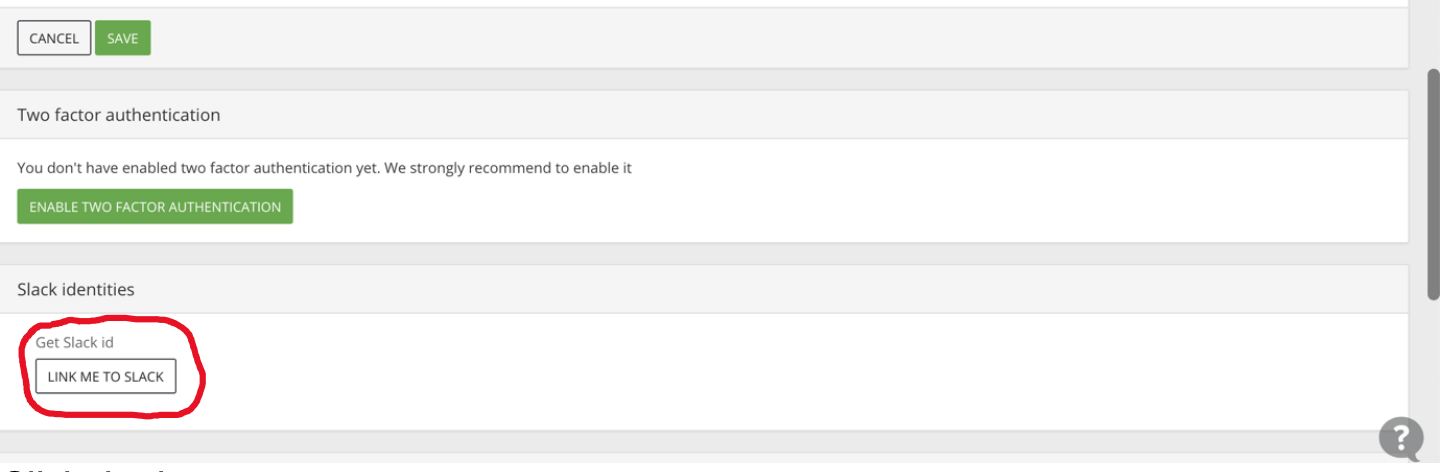Click the vertical scrollbar thumb
Image resolution: width=1448 pixels, height=472 pixels.
1433,183
